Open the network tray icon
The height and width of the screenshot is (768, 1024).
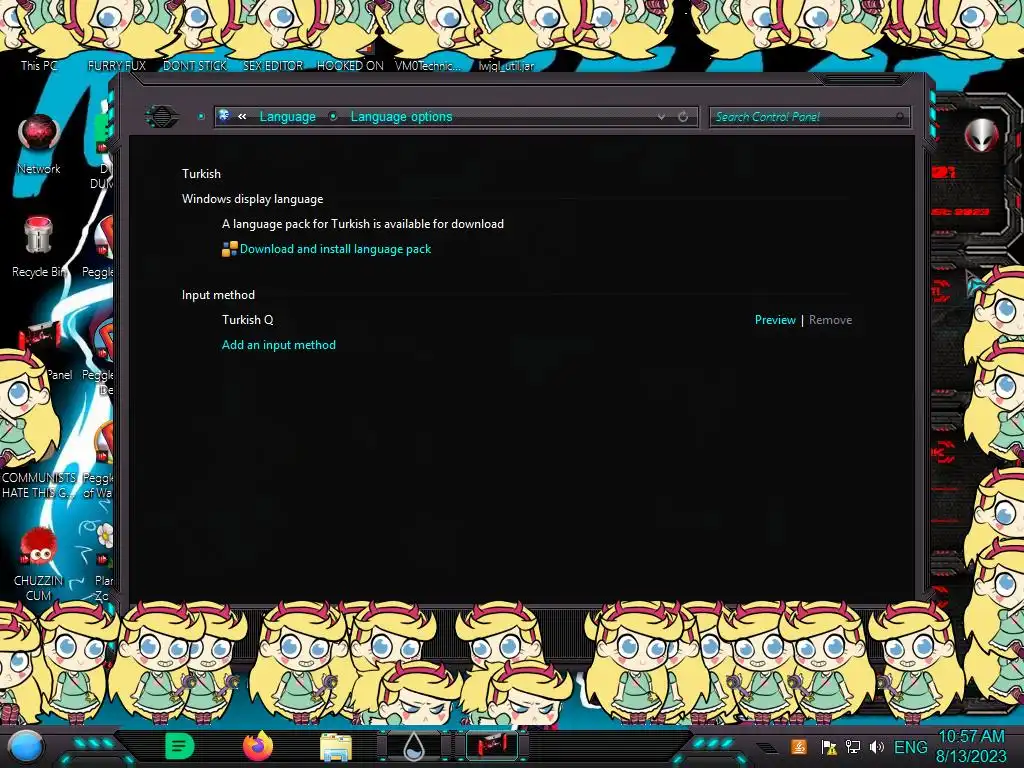[x=853, y=747]
